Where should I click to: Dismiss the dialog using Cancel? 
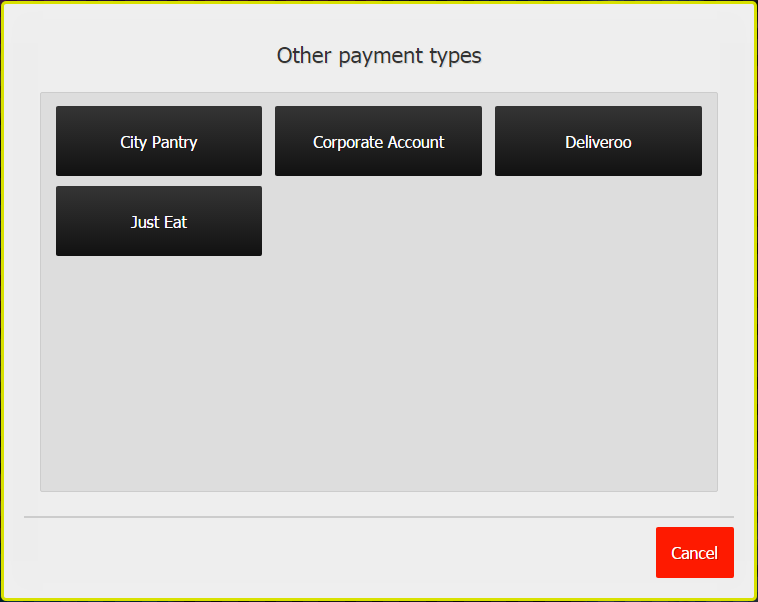click(694, 552)
